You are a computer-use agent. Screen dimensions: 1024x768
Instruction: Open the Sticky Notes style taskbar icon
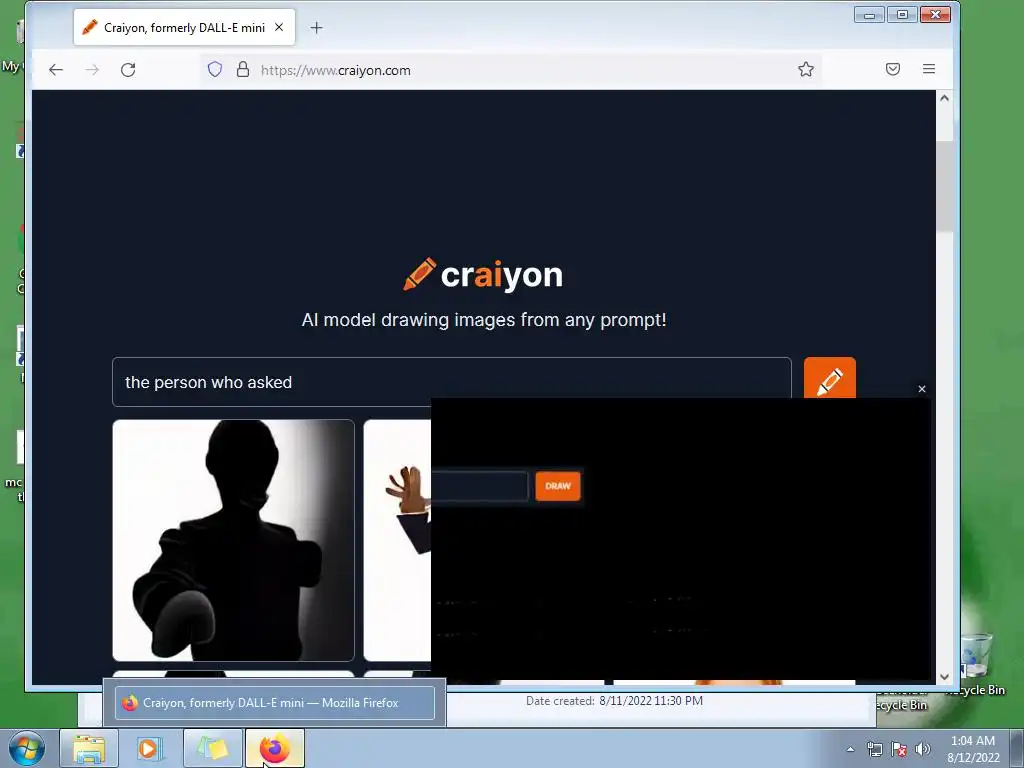(x=213, y=748)
